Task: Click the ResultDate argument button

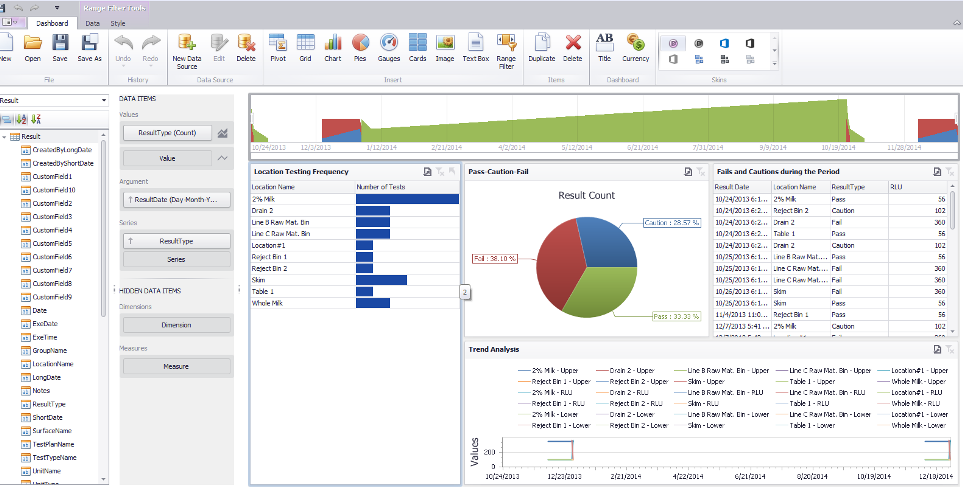Action: coord(176,200)
